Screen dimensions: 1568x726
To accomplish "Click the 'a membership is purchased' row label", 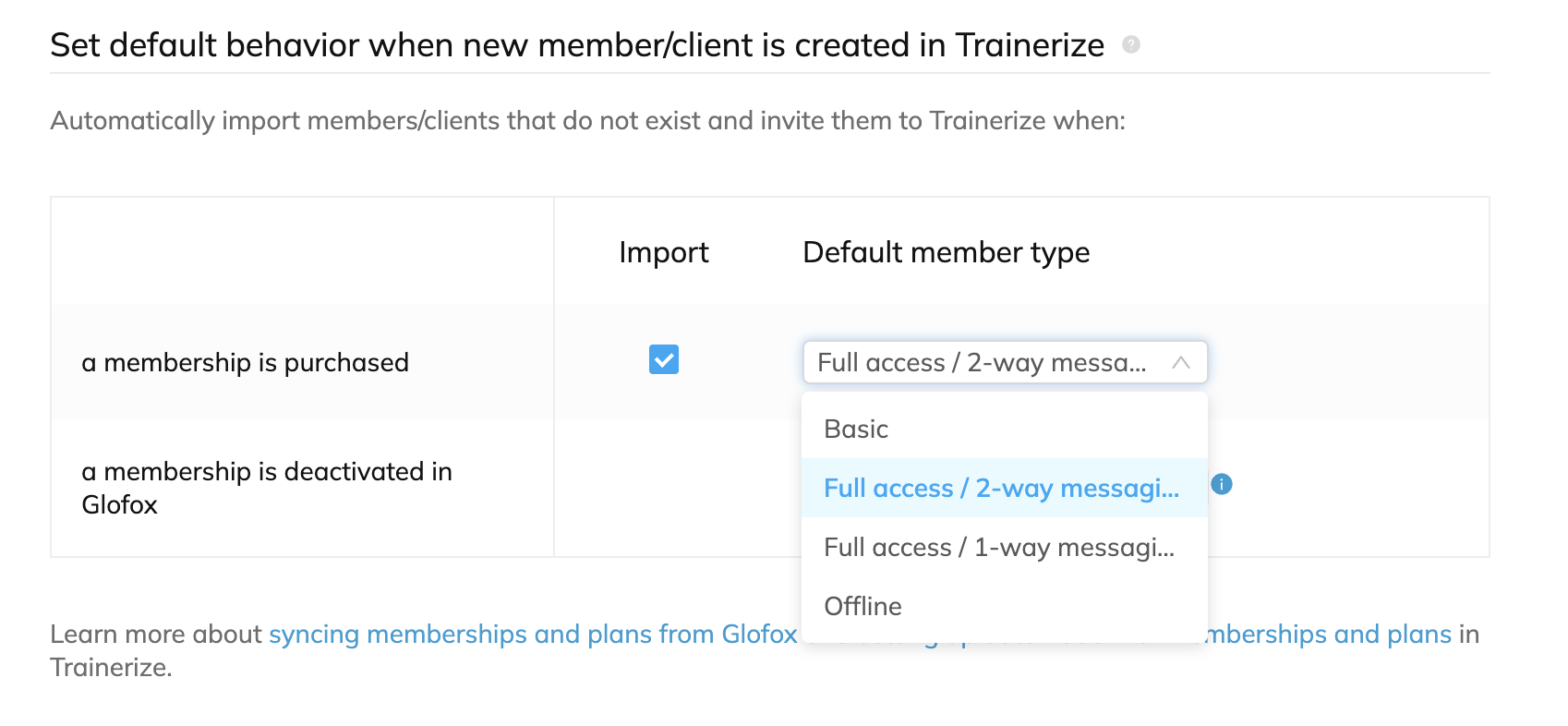I will [245, 362].
